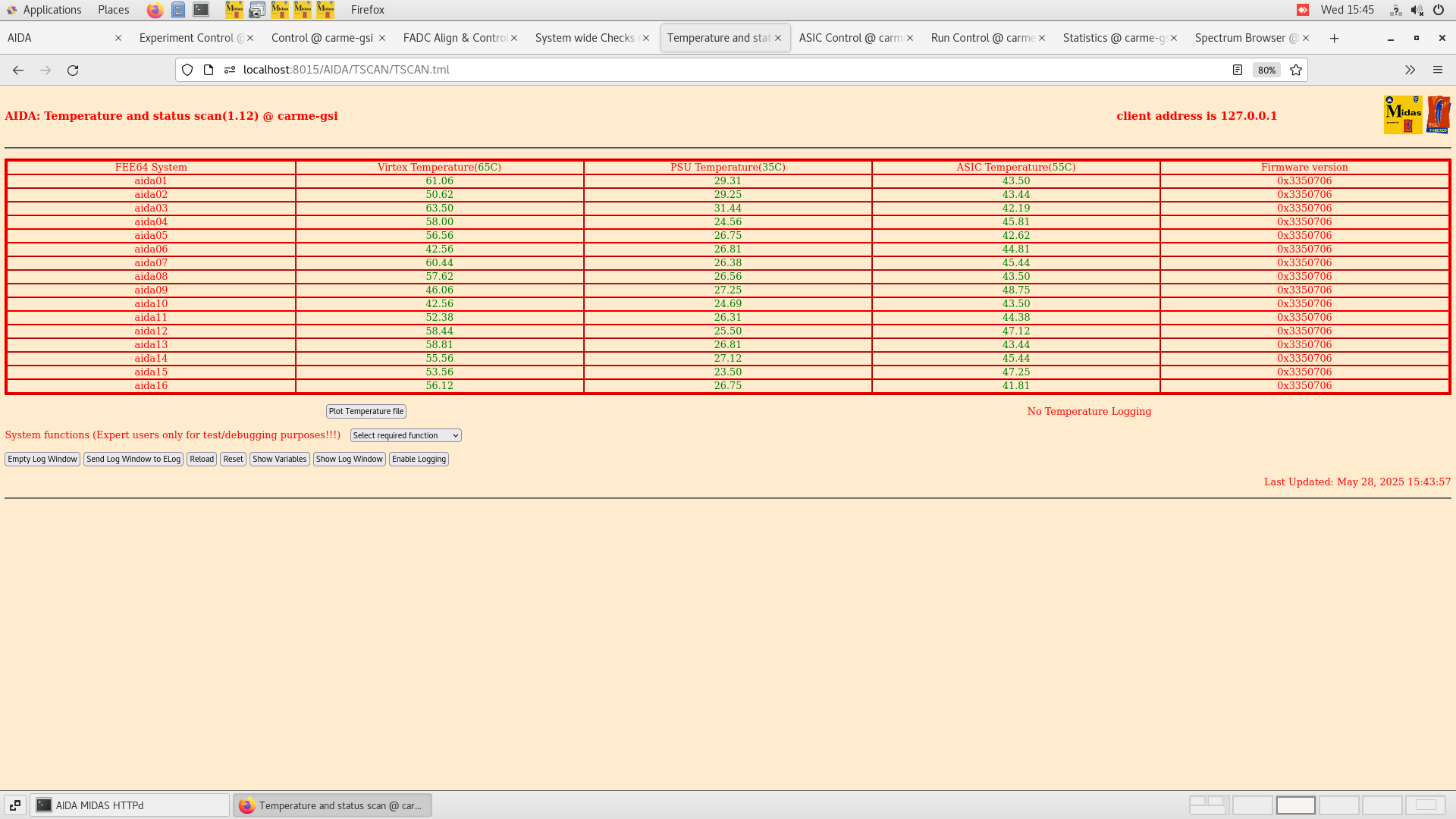Toggle the Show Variables button

tap(279, 459)
